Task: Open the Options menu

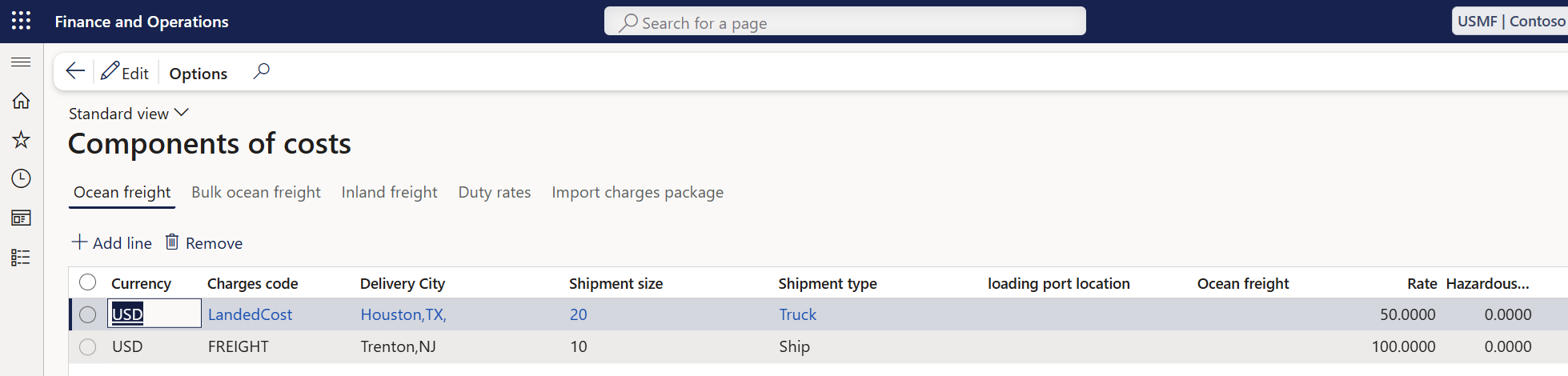Action: coord(199,74)
